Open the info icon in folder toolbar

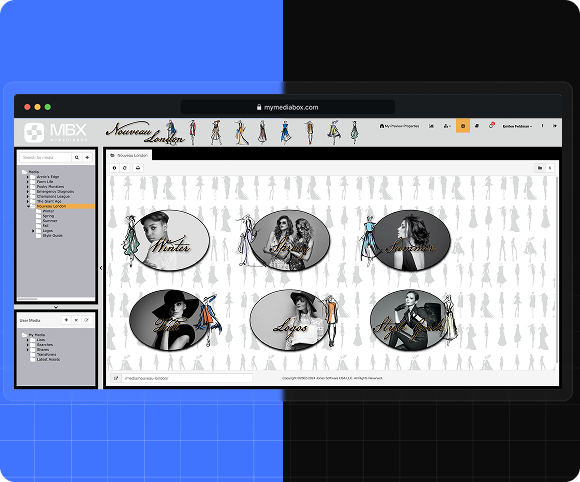click(x=114, y=168)
